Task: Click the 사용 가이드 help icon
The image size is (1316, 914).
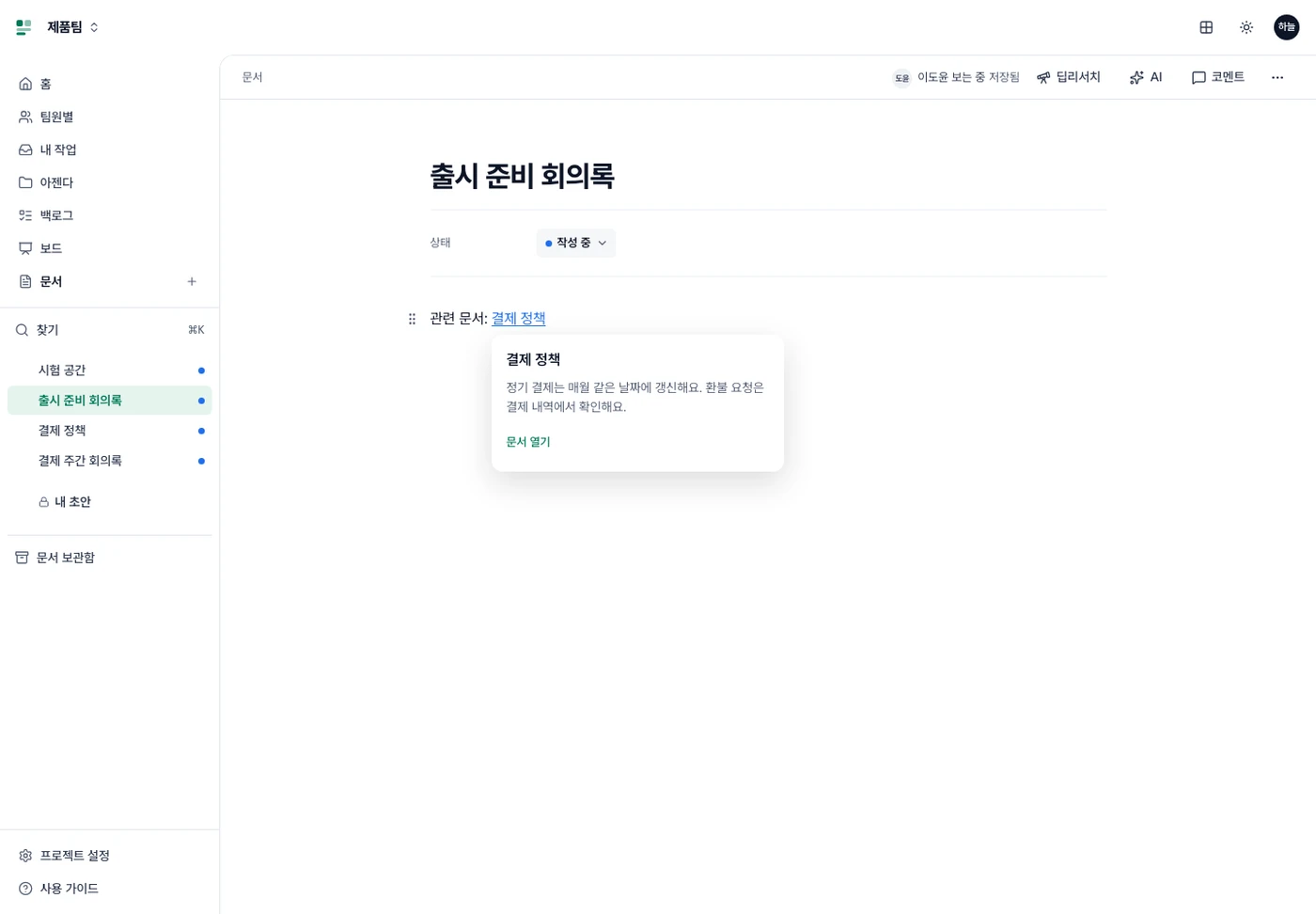Action: pos(25,889)
